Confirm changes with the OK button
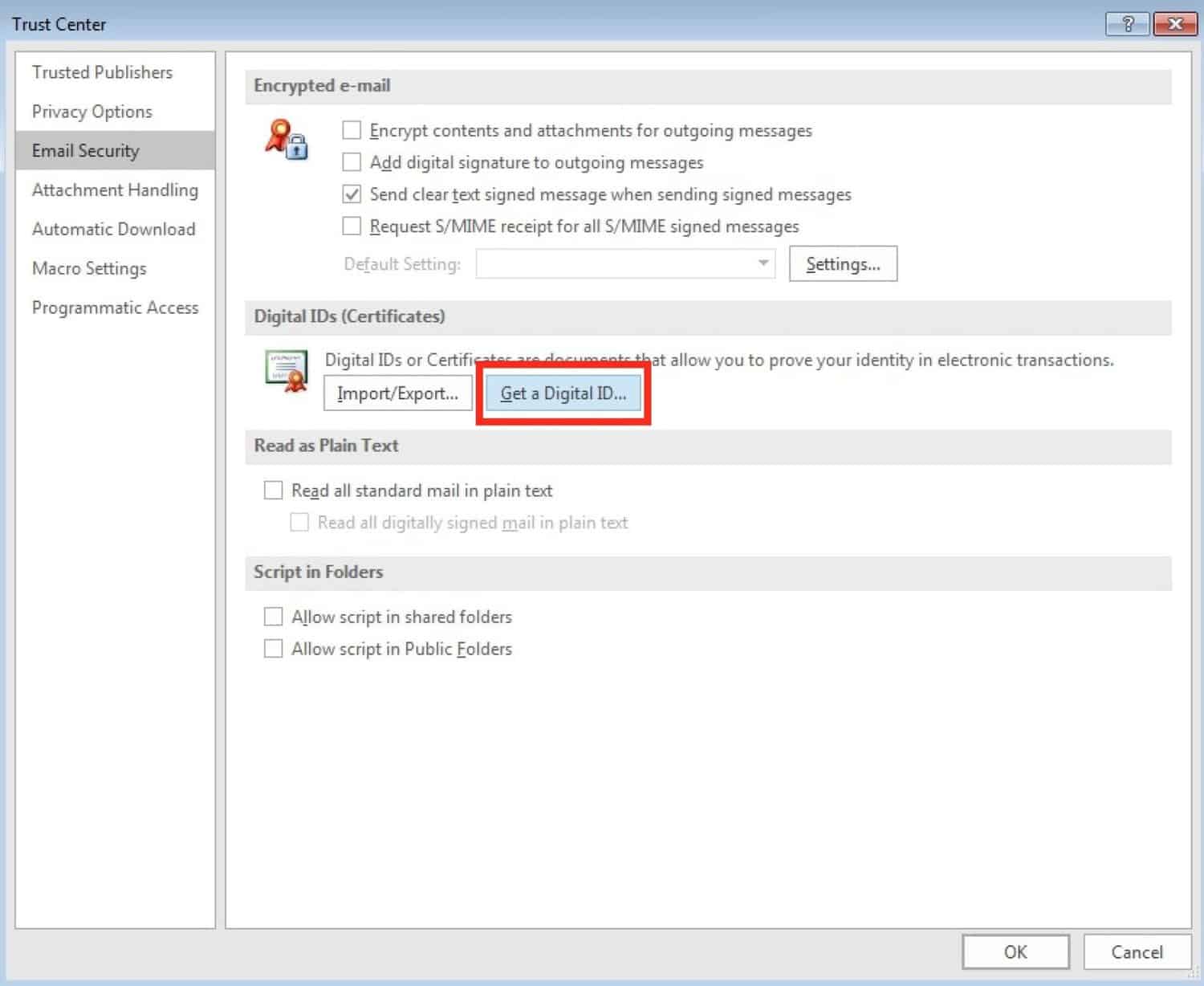The width and height of the screenshot is (1204, 986). click(1015, 952)
